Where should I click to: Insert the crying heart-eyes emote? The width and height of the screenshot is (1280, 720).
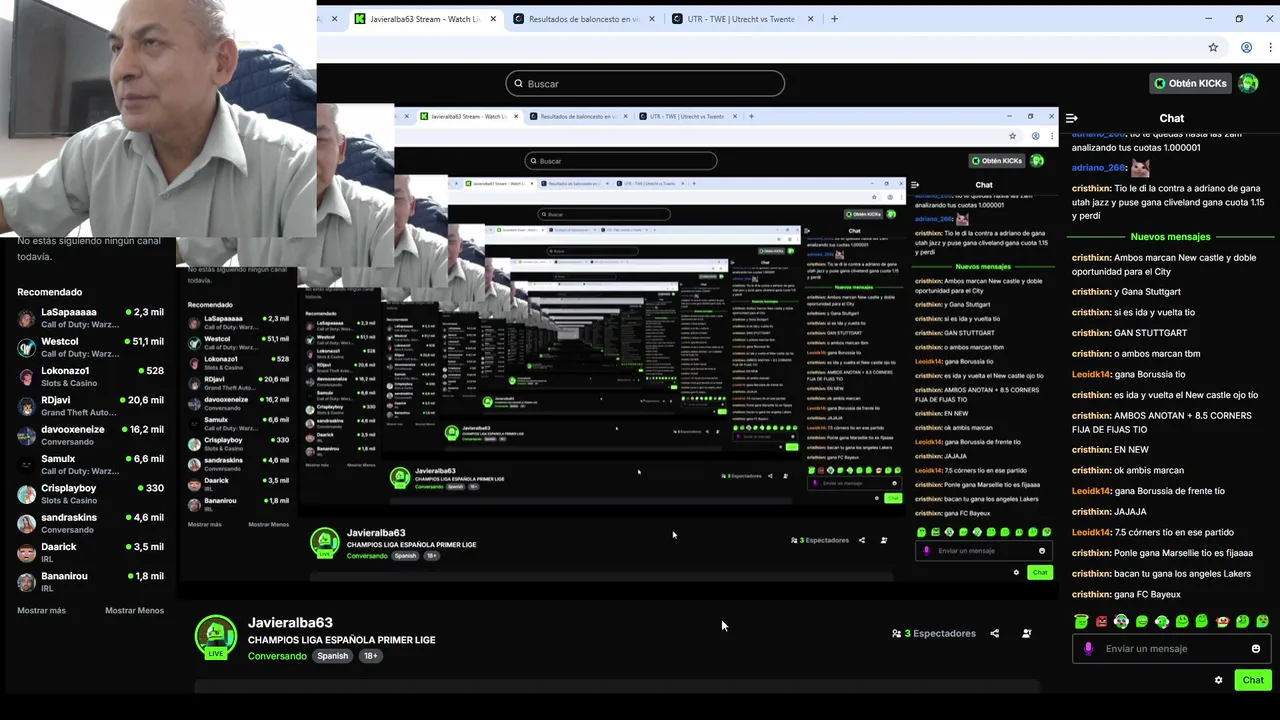tap(1262, 621)
